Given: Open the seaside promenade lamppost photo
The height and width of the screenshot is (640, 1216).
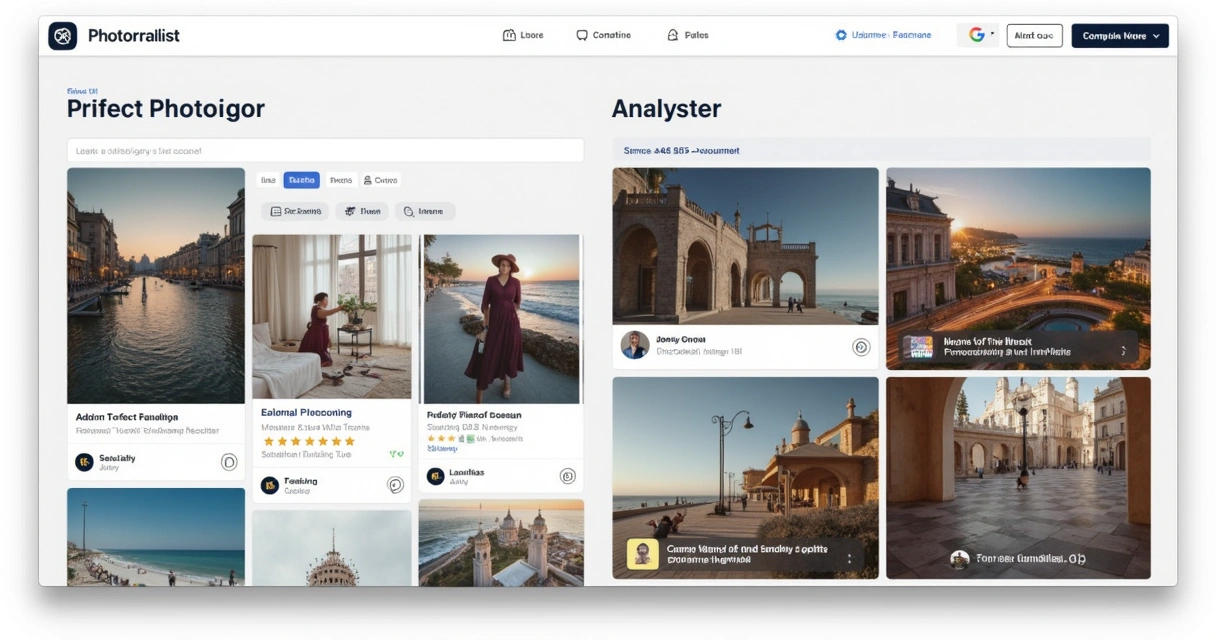Looking at the screenshot, I should [745, 478].
